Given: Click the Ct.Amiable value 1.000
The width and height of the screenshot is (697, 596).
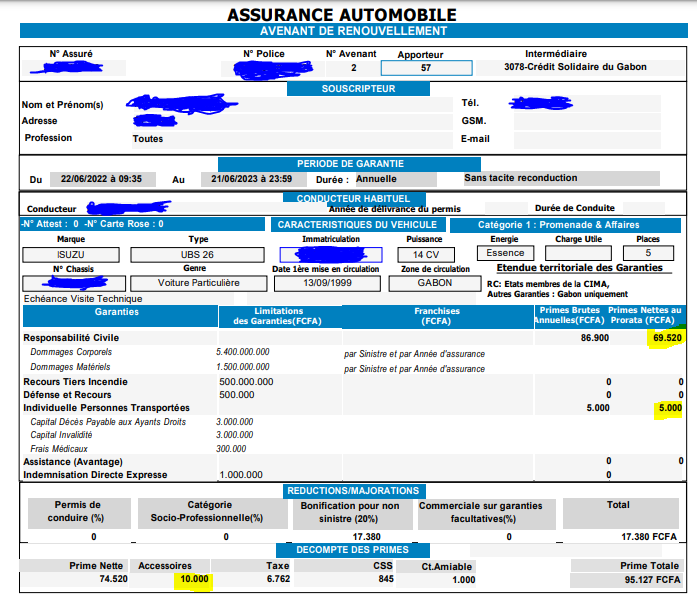Looking at the screenshot, I should click(464, 580).
